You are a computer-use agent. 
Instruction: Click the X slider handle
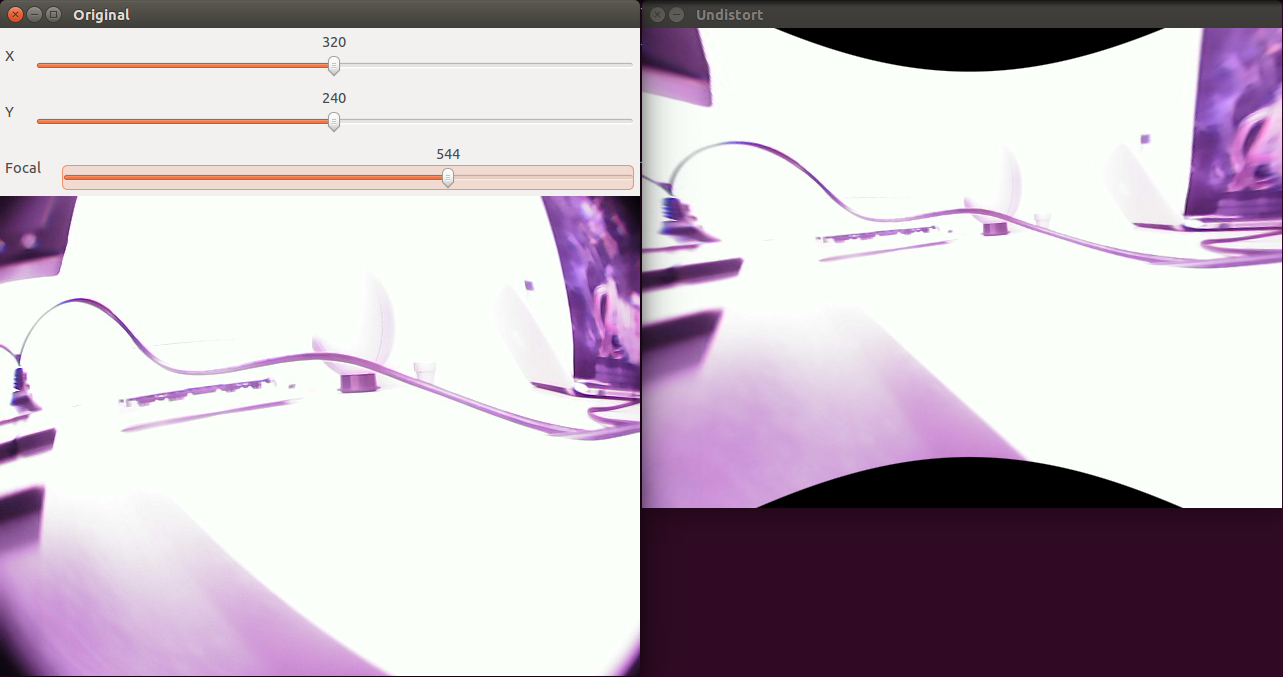click(x=334, y=65)
